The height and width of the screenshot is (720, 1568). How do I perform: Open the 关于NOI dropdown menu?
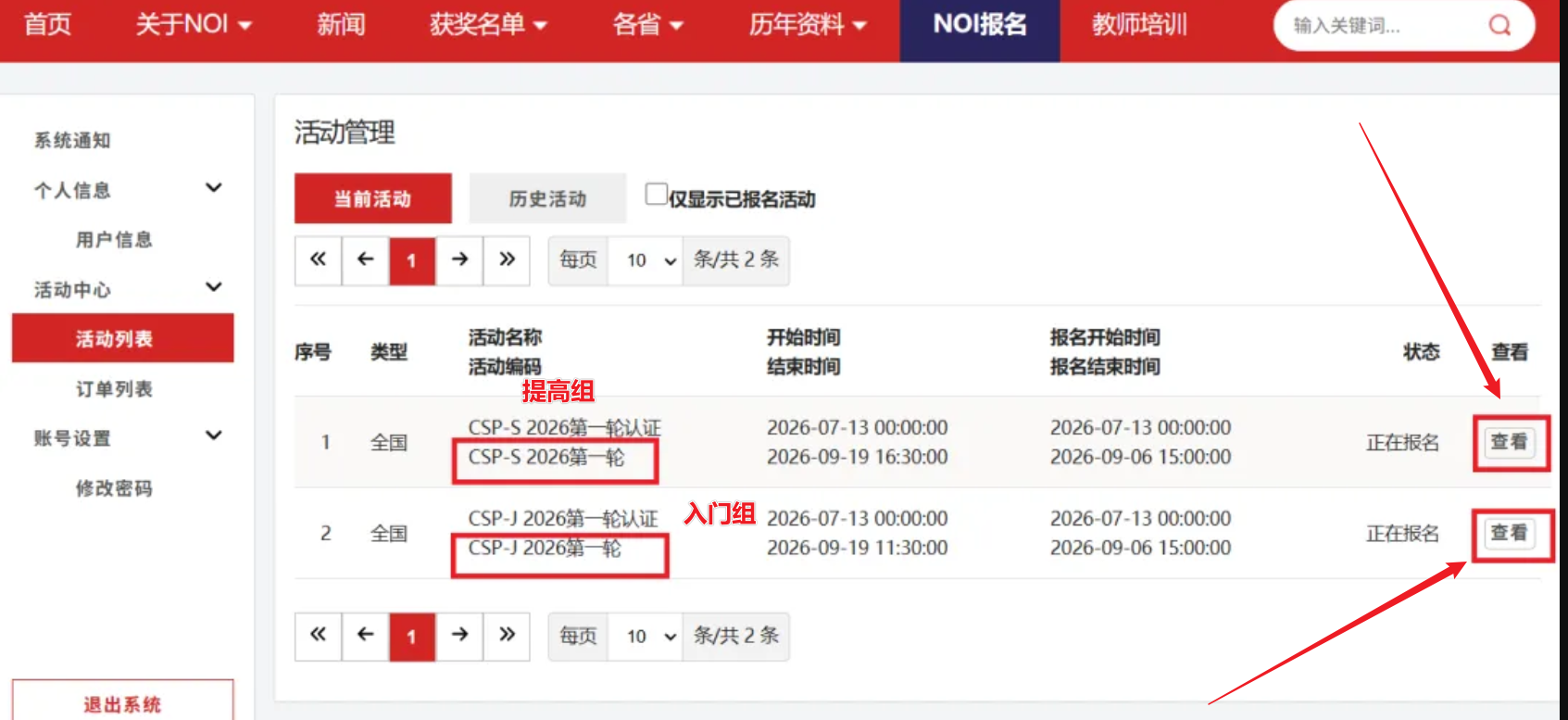click(x=194, y=24)
